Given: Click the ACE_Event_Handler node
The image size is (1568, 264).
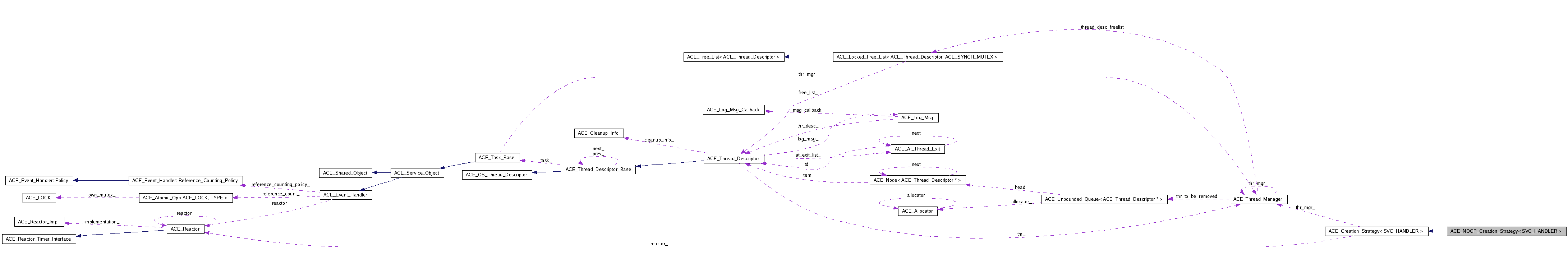Looking at the screenshot, I should (x=345, y=195).
